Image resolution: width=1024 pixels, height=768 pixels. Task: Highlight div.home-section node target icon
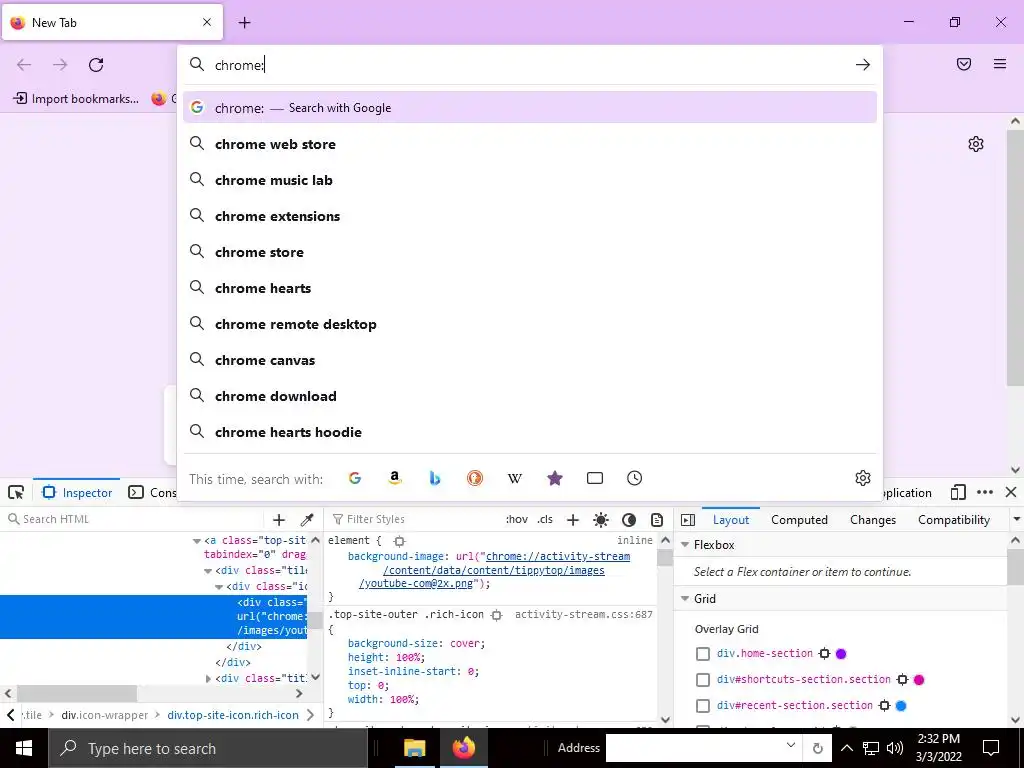point(824,654)
